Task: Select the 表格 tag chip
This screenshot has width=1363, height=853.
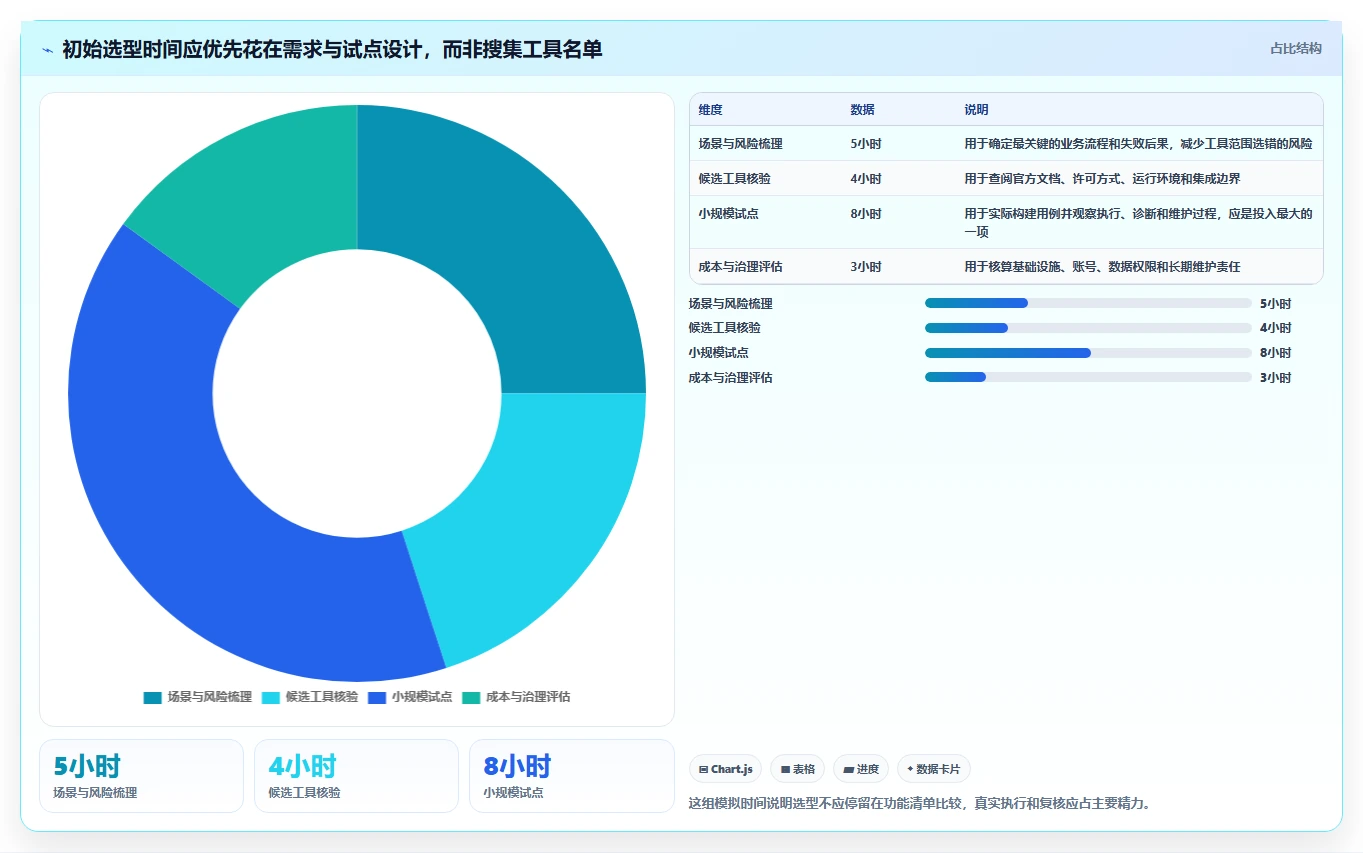Action: pyautogui.click(x=798, y=769)
